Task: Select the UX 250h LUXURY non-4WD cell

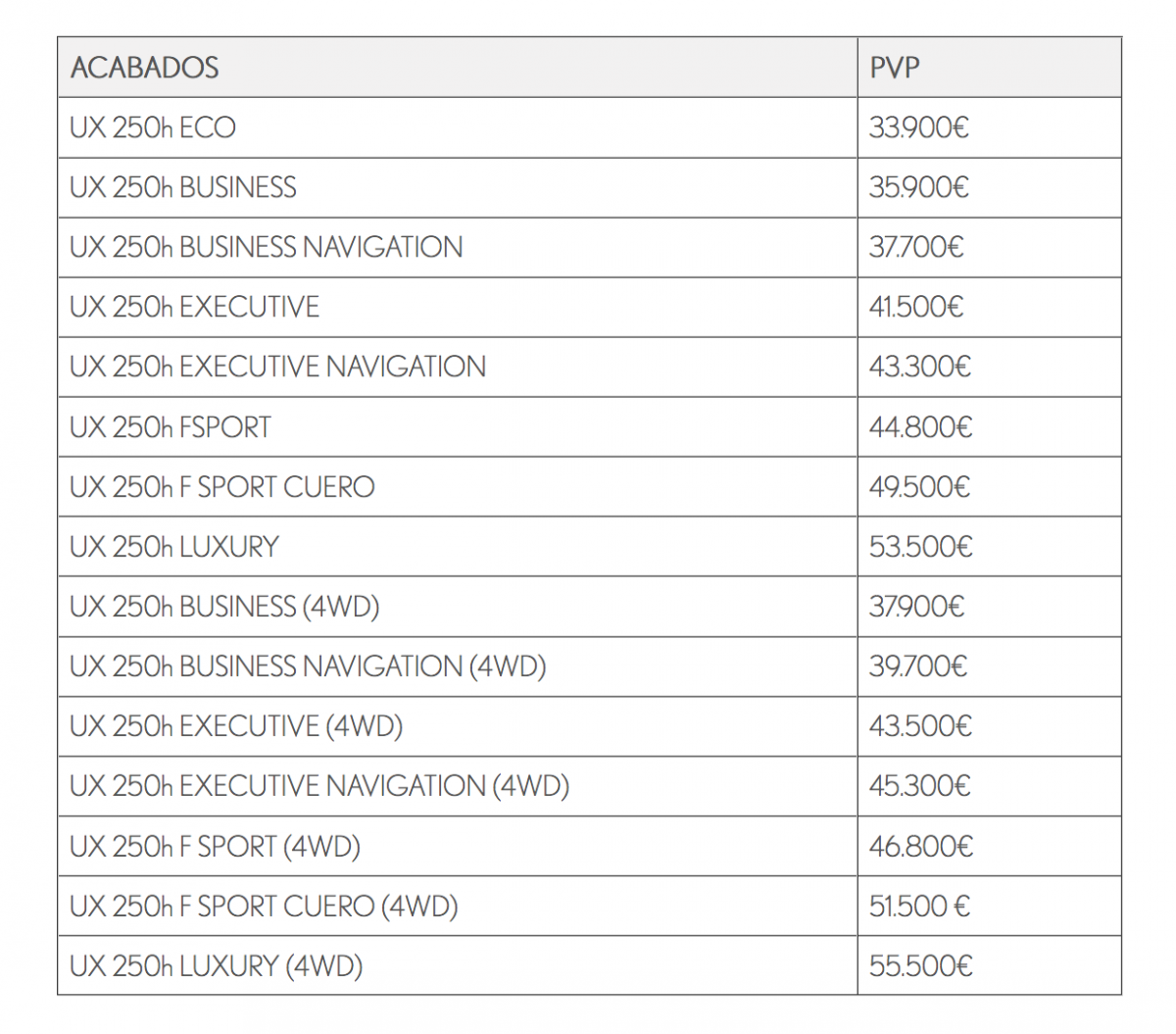Action: point(174,547)
